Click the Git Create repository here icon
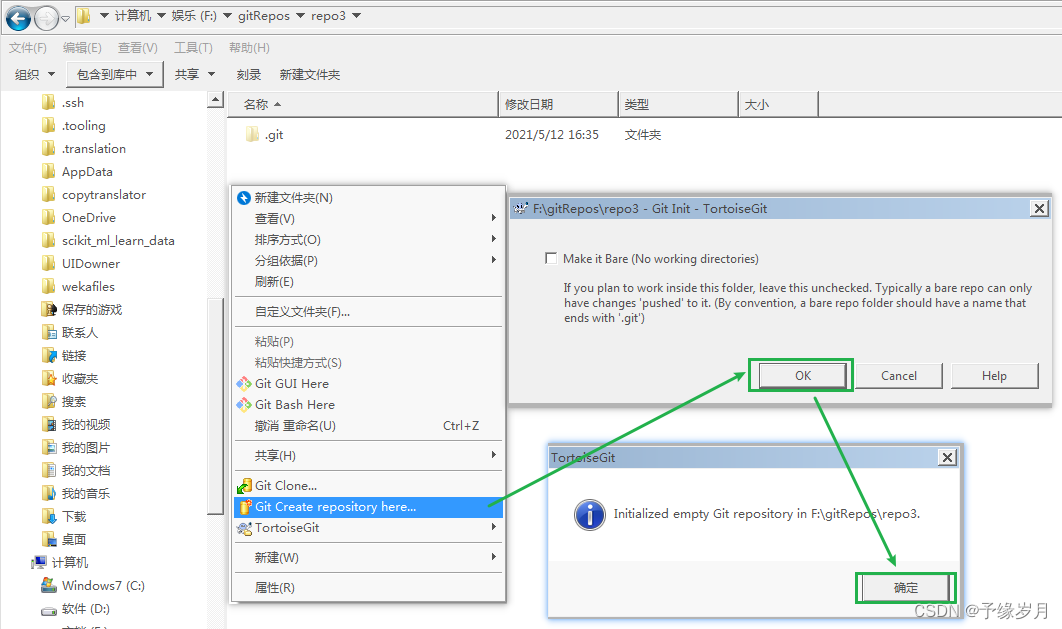This screenshot has height=629, width=1062. click(245, 507)
